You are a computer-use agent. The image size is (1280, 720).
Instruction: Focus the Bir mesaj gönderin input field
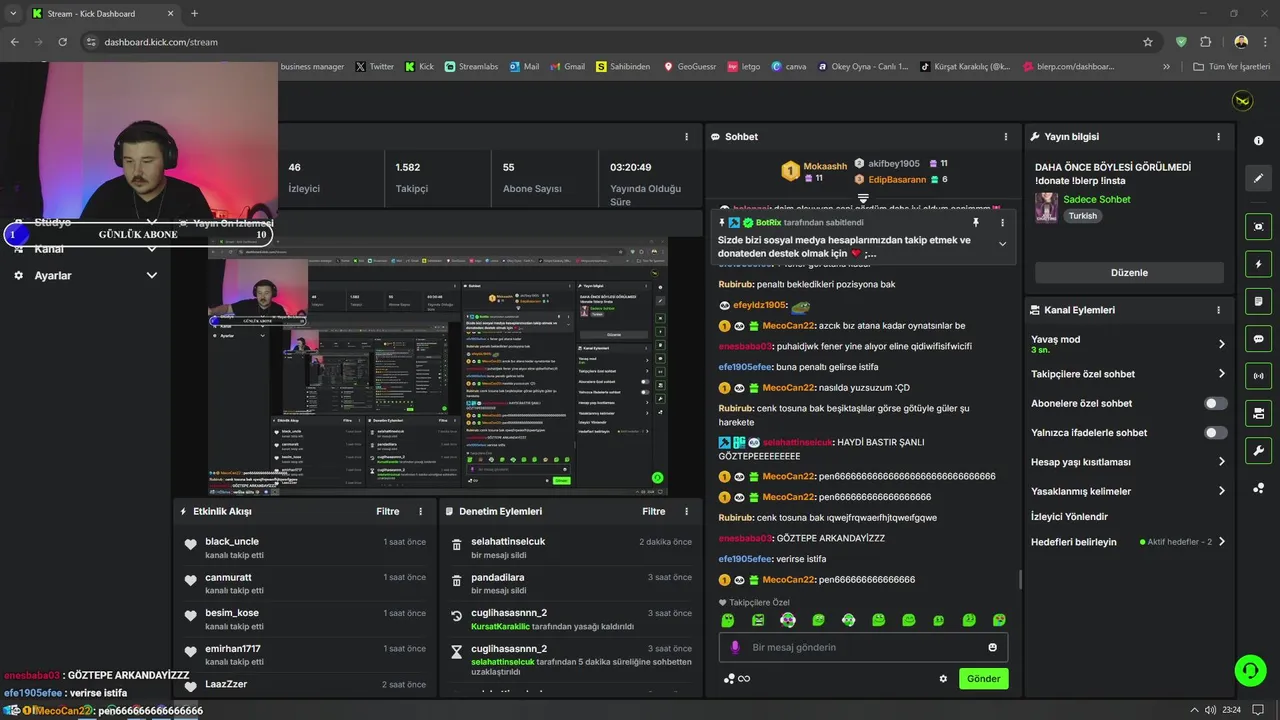click(x=864, y=647)
